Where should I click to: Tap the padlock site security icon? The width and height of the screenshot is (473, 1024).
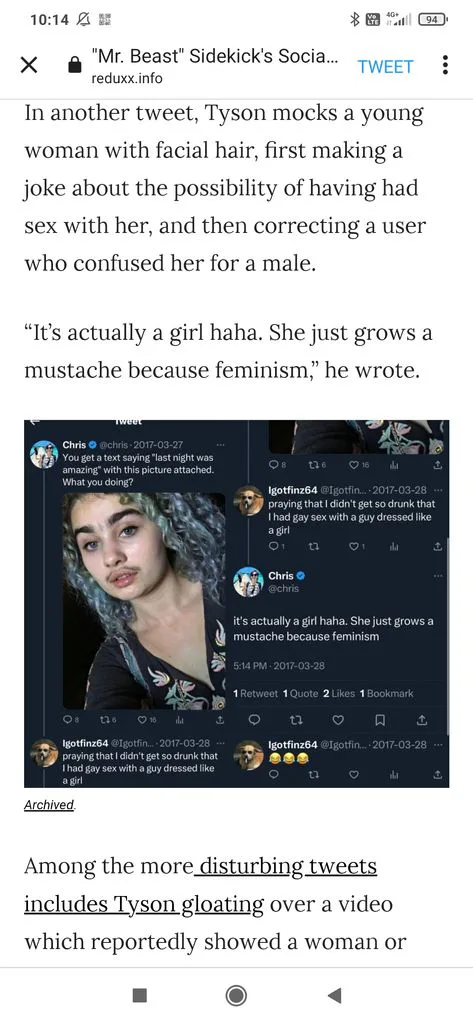coord(74,65)
